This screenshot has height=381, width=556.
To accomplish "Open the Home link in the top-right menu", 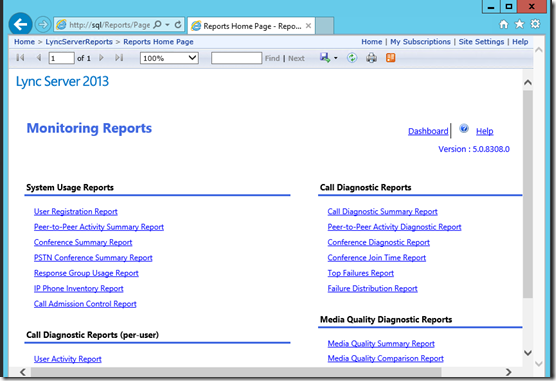I will click(372, 42).
